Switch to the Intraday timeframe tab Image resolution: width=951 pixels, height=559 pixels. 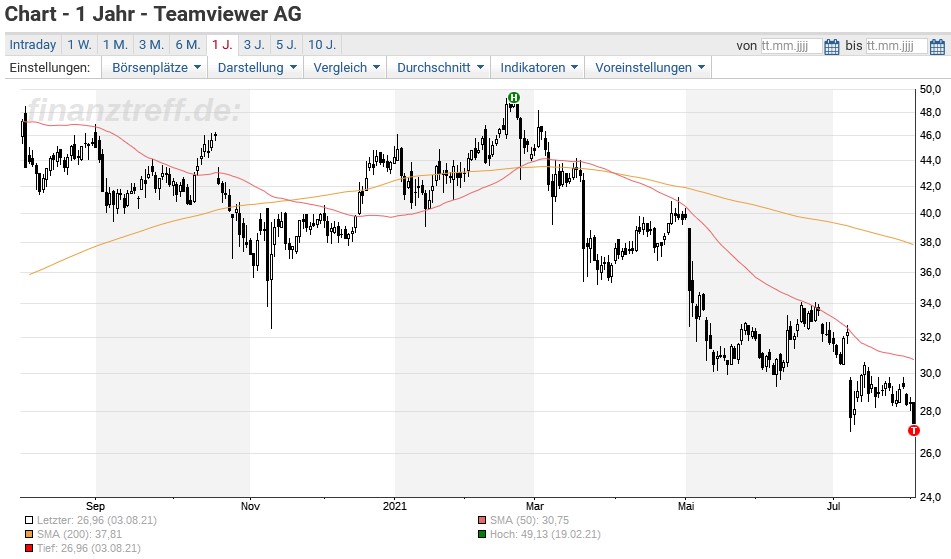tap(33, 45)
